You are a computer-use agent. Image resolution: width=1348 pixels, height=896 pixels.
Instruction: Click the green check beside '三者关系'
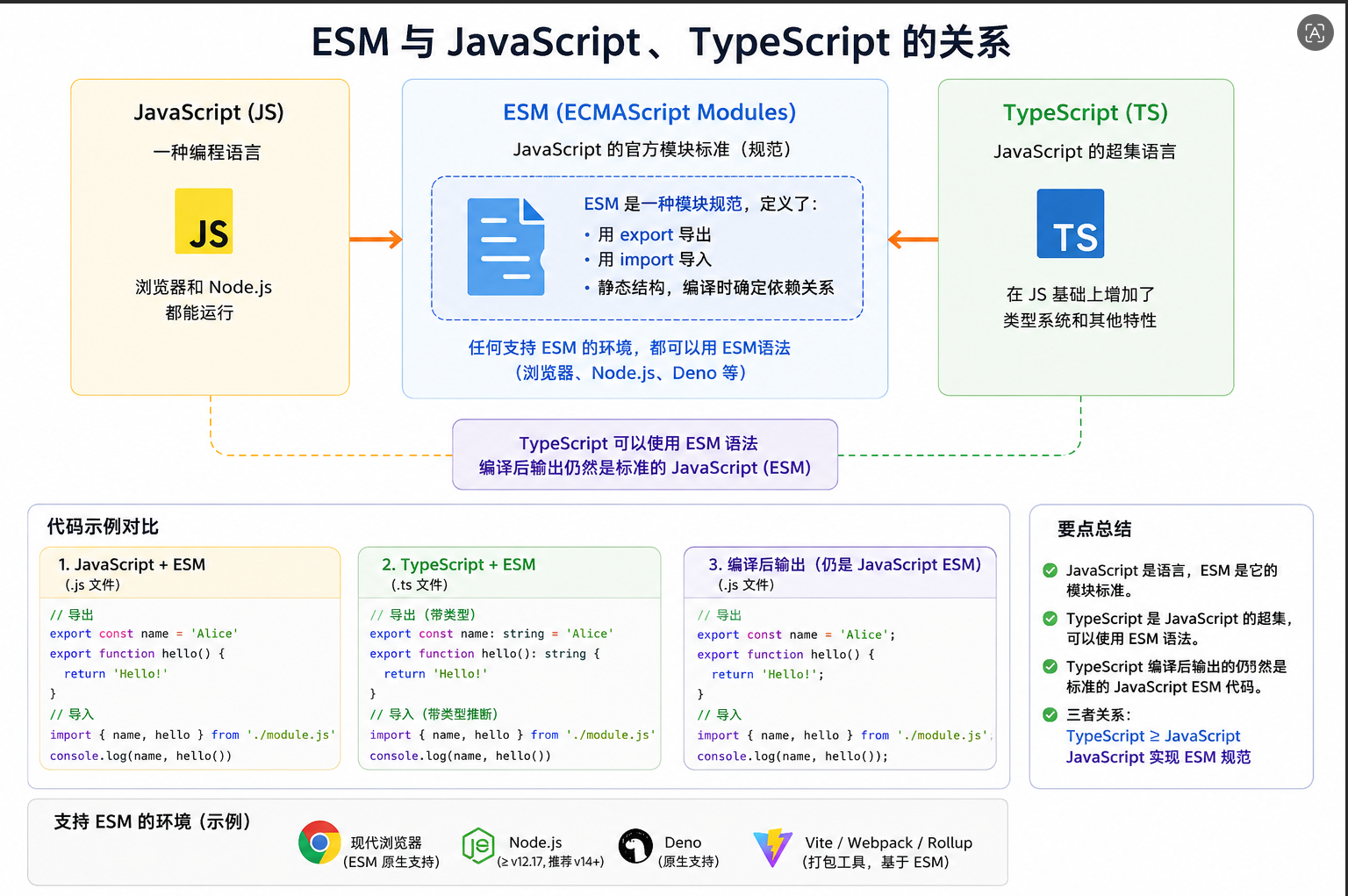1050,714
